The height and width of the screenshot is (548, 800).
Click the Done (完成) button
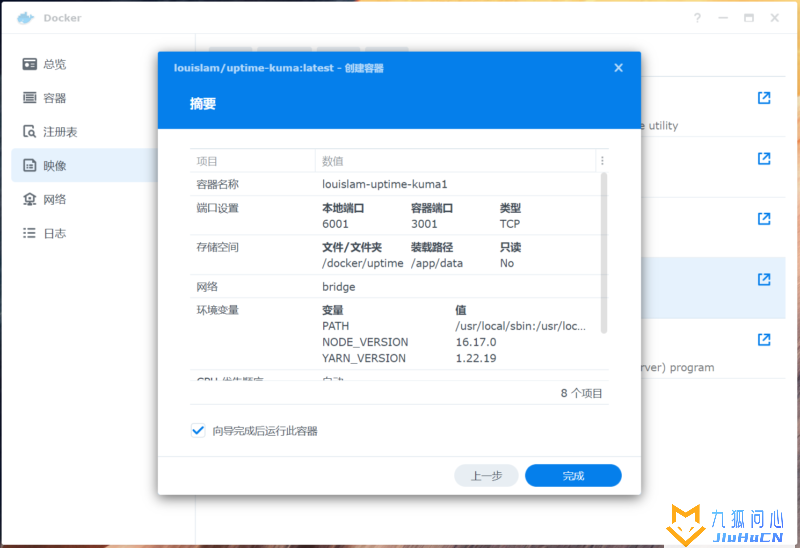click(x=573, y=476)
